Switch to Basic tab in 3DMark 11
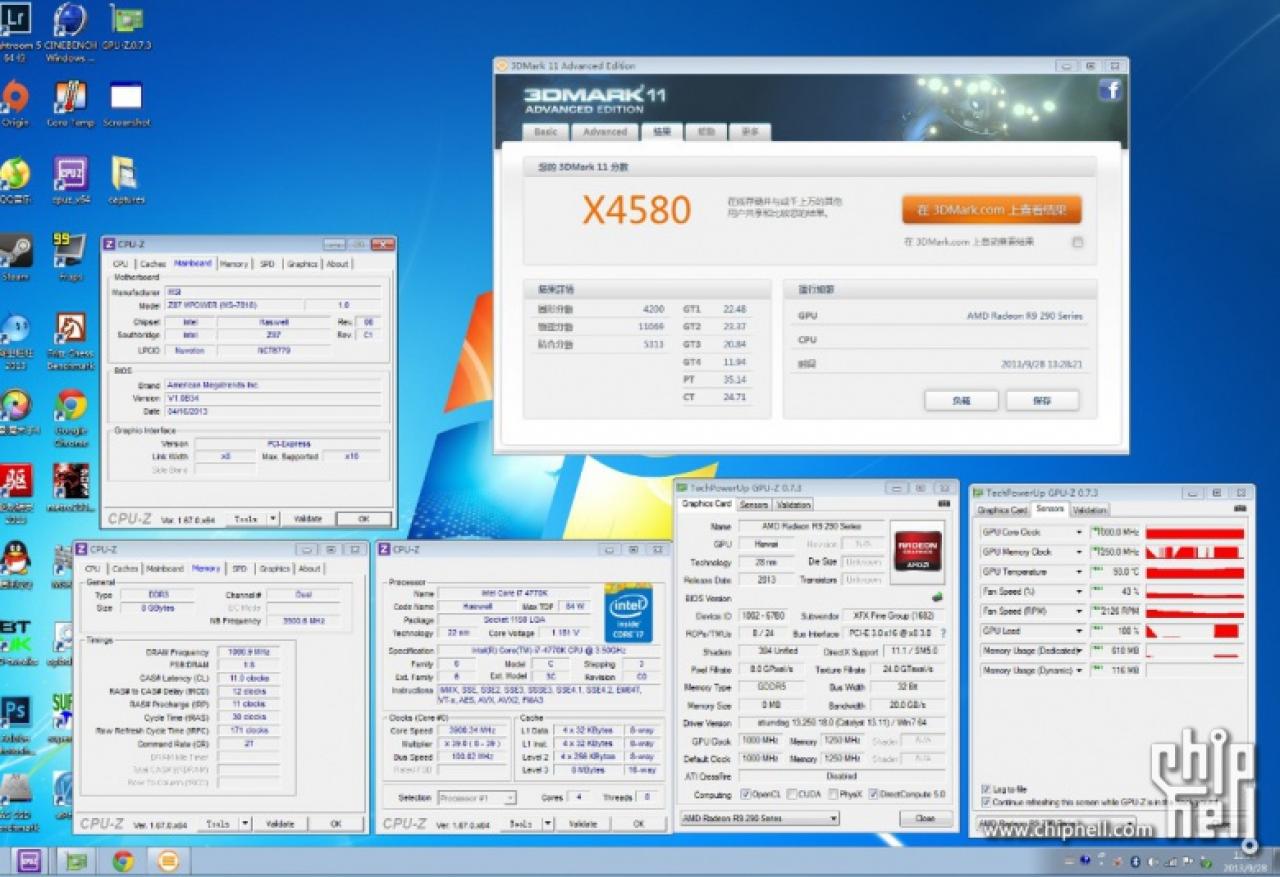 coord(546,131)
